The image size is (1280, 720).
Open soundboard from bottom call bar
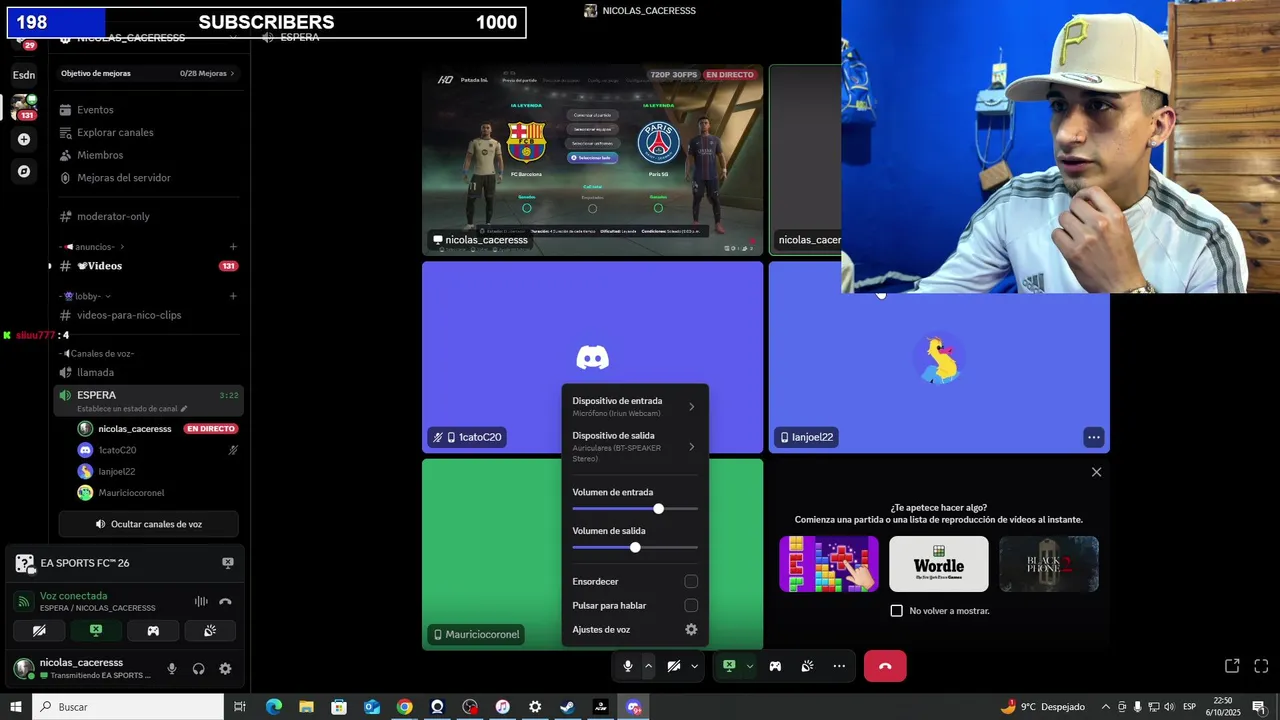(x=807, y=666)
